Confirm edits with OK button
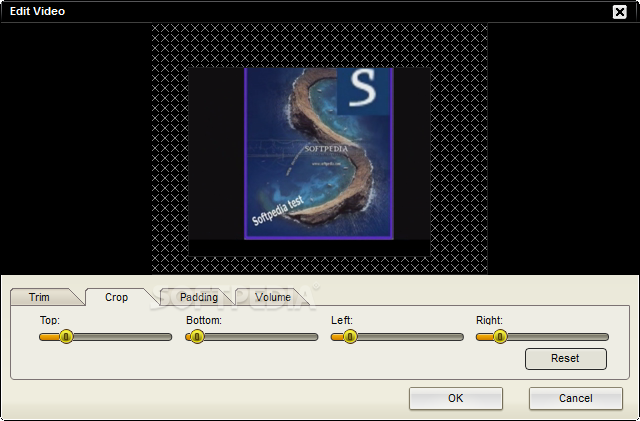This screenshot has height=421, width=640. [x=456, y=398]
